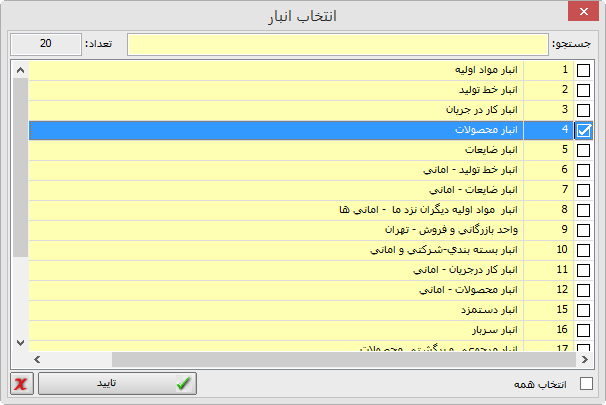Tick checkbox of انبار کار در جریان

coord(583,111)
